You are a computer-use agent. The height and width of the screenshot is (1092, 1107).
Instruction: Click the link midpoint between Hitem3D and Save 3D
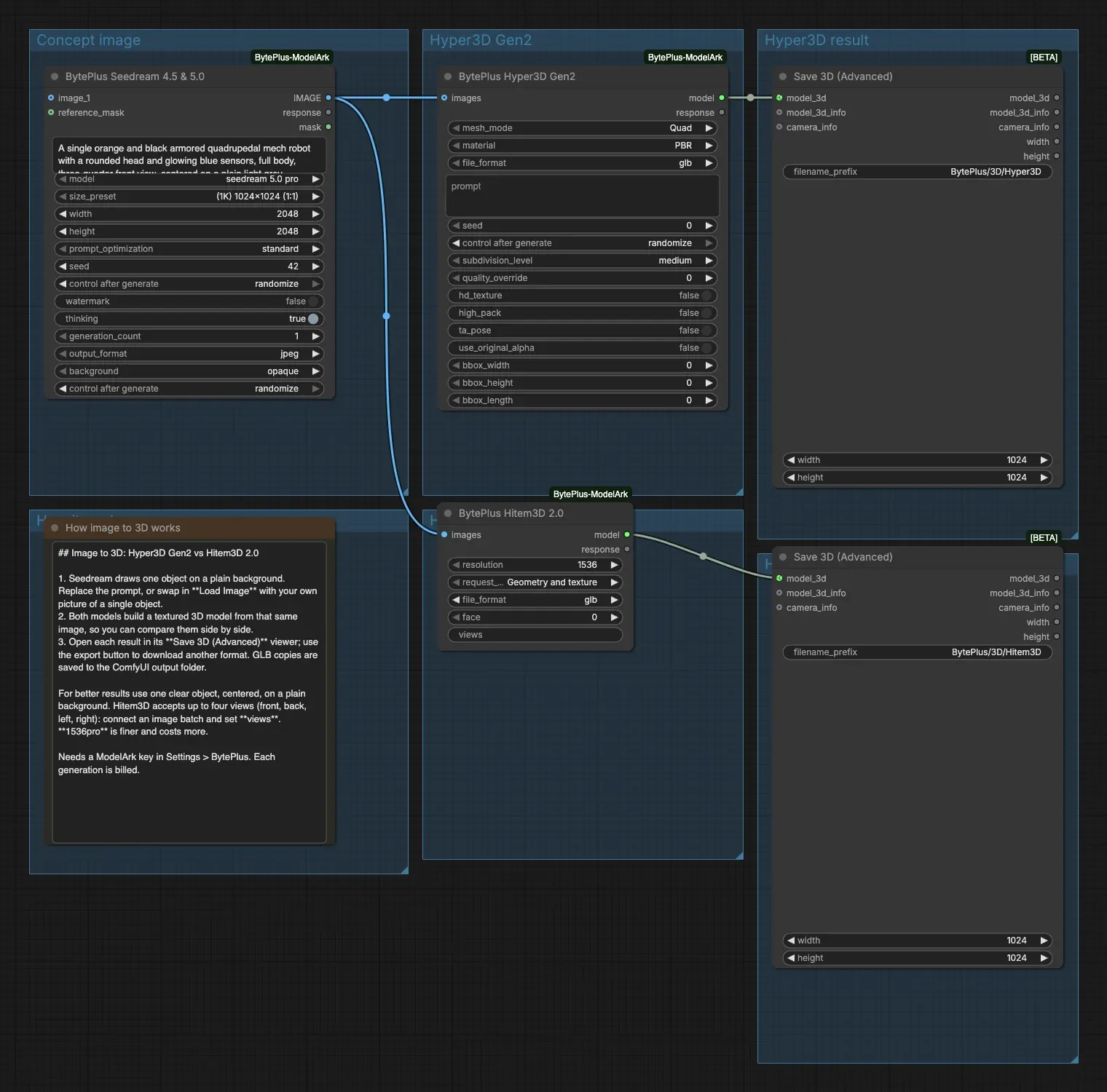tap(703, 556)
